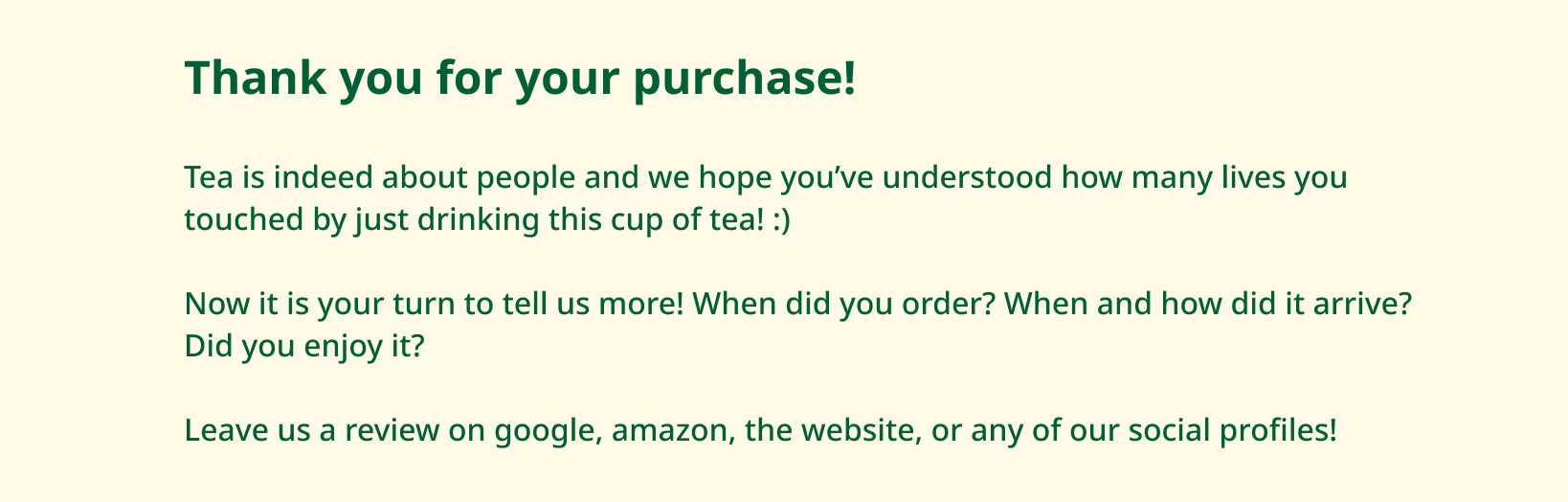Click the phrase 'how many lives you'

(1204, 178)
